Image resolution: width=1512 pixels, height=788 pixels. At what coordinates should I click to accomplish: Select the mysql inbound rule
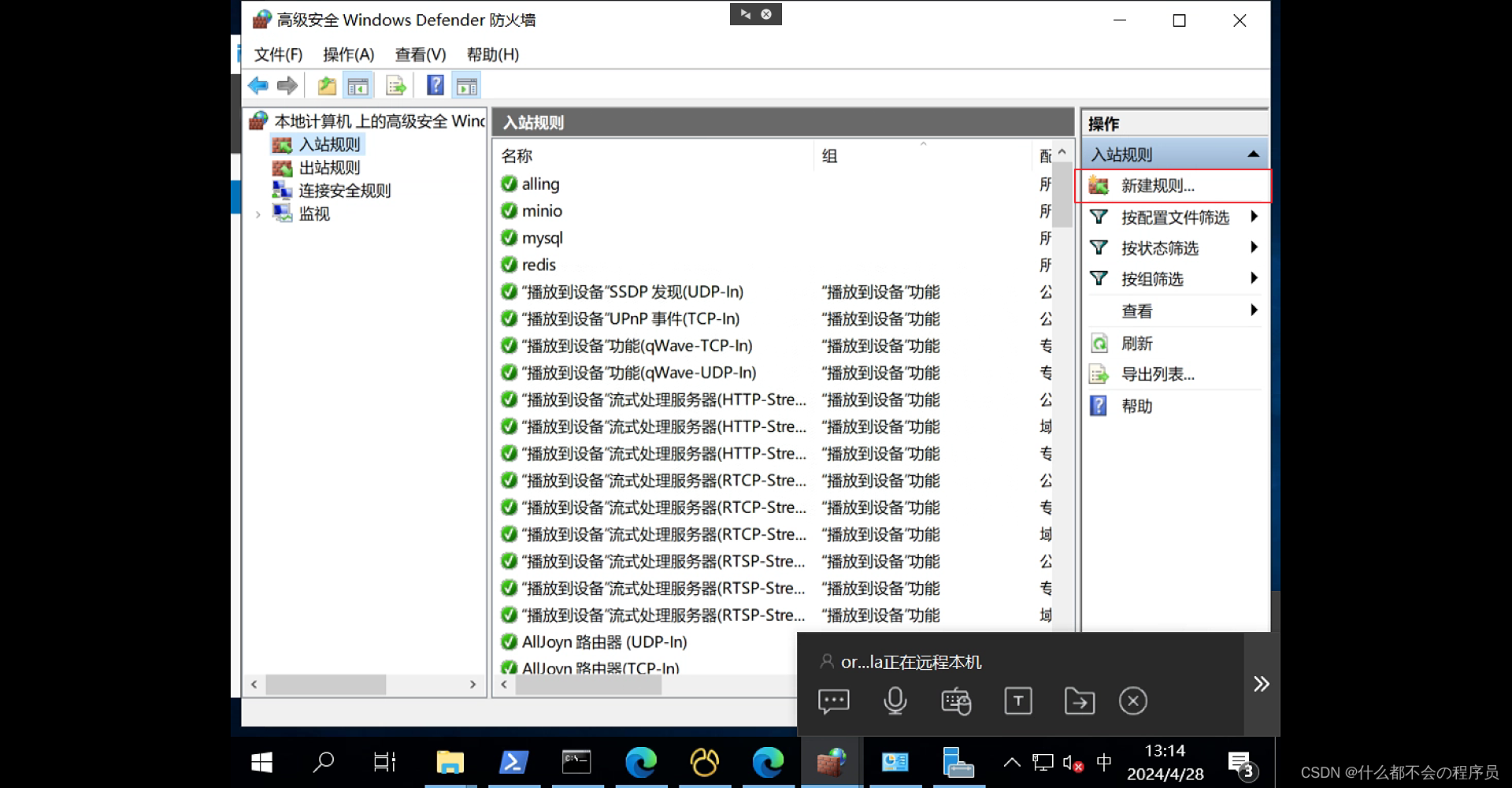(x=542, y=237)
